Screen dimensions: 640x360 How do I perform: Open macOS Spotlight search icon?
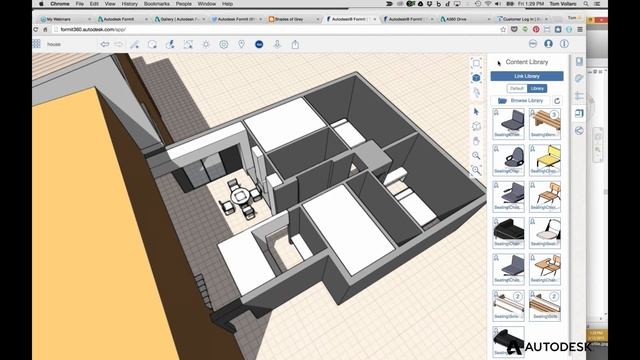[586, 4]
